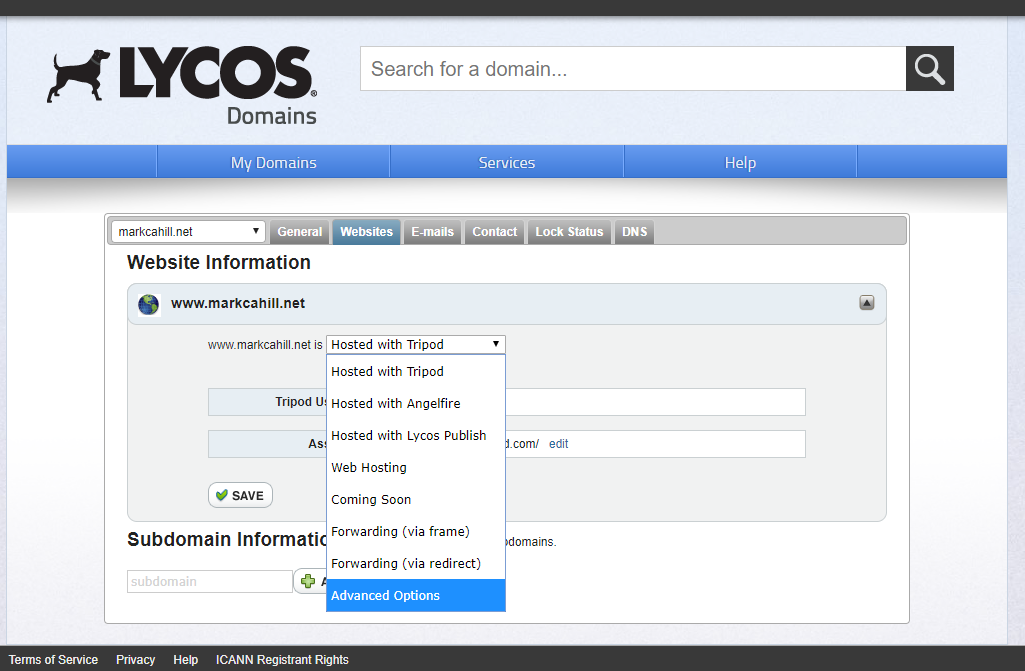Open the domain selector showing markcahill.net
The height and width of the screenshot is (671, 1025).
tap(187, 231)
